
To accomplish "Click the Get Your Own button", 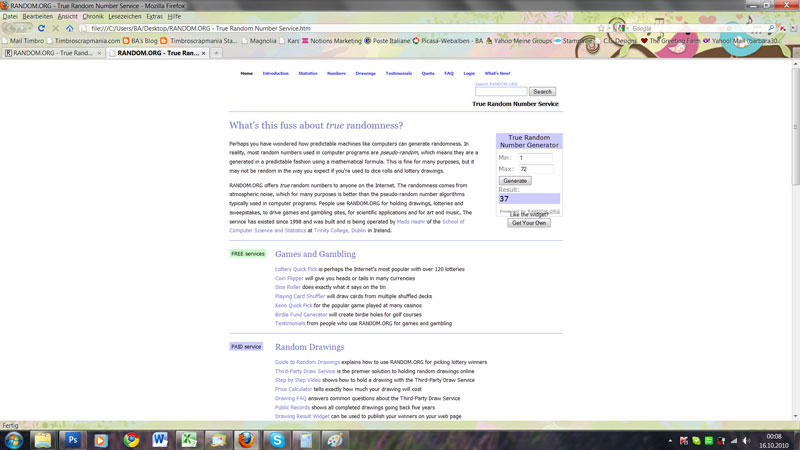I will coord(529,223).
